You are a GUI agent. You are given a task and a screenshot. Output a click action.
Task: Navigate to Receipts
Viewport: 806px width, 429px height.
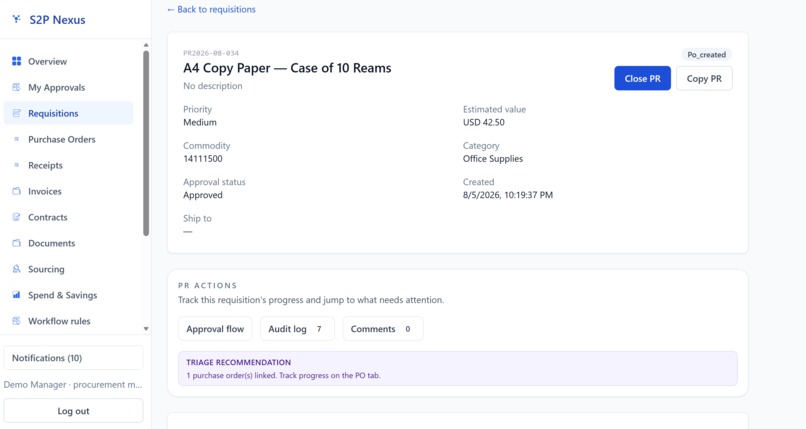(x=68, y=165)
